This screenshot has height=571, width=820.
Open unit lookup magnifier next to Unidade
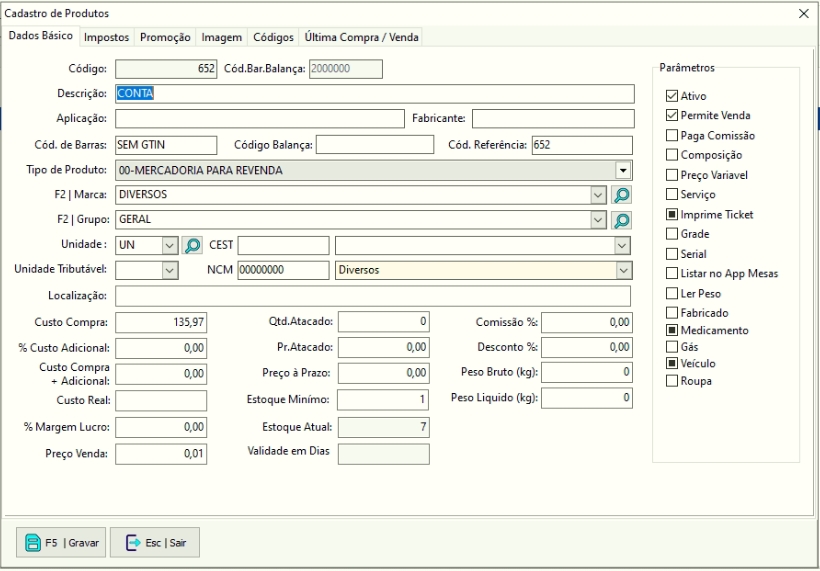(x=192, y=245)
